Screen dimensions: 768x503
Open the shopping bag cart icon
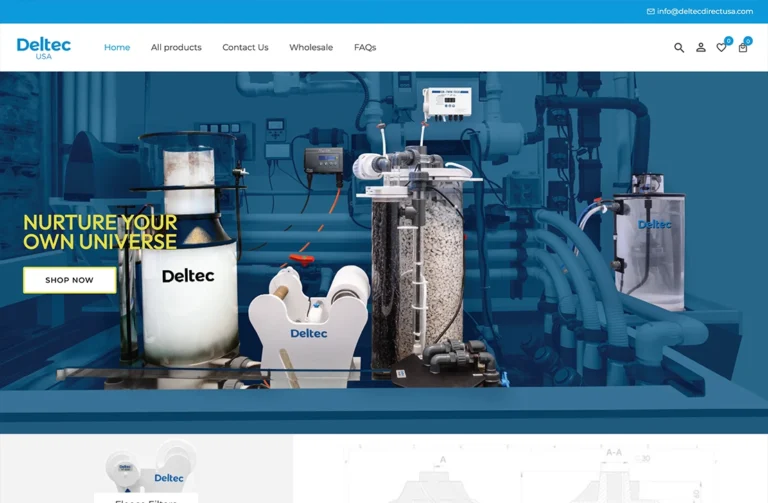click(x=743, y=48)
